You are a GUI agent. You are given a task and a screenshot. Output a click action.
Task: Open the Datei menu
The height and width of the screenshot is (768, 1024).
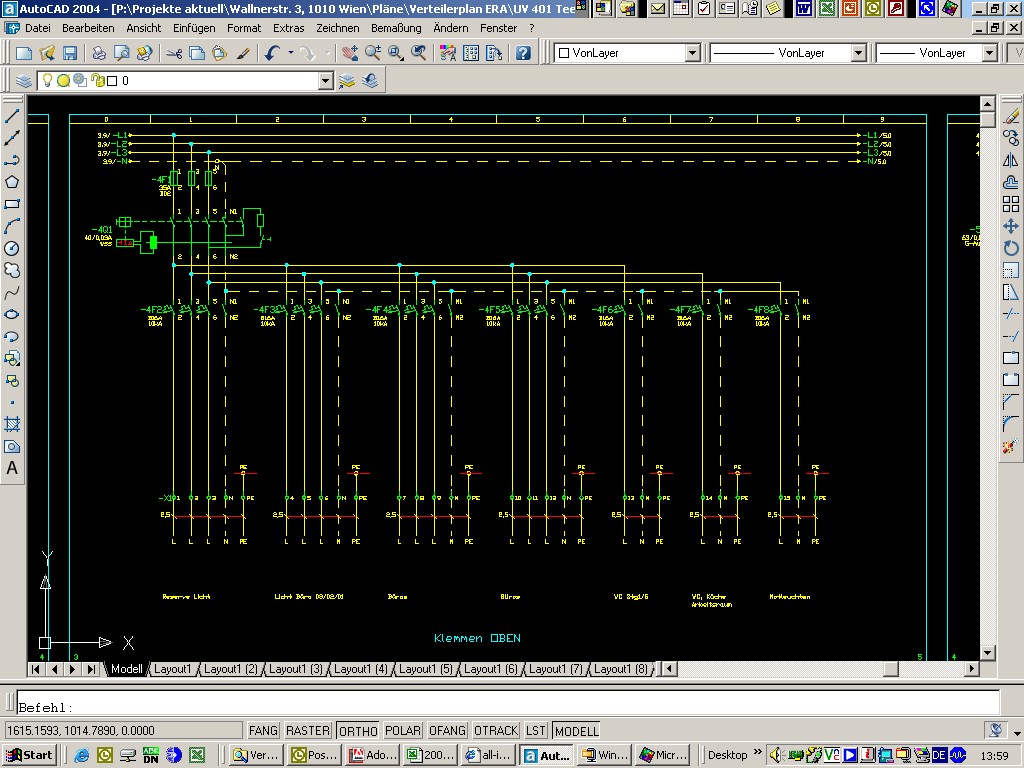click(38, 28)
